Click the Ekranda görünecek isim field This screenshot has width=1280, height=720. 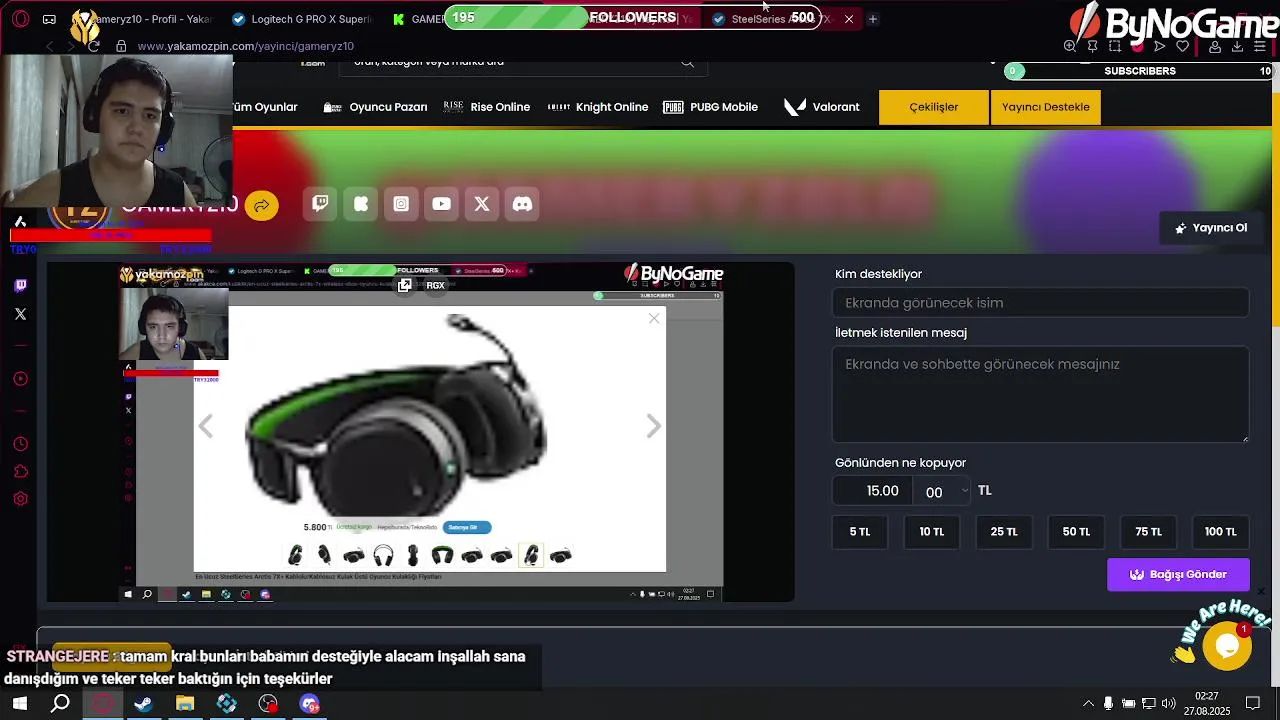click(1040, 303)
